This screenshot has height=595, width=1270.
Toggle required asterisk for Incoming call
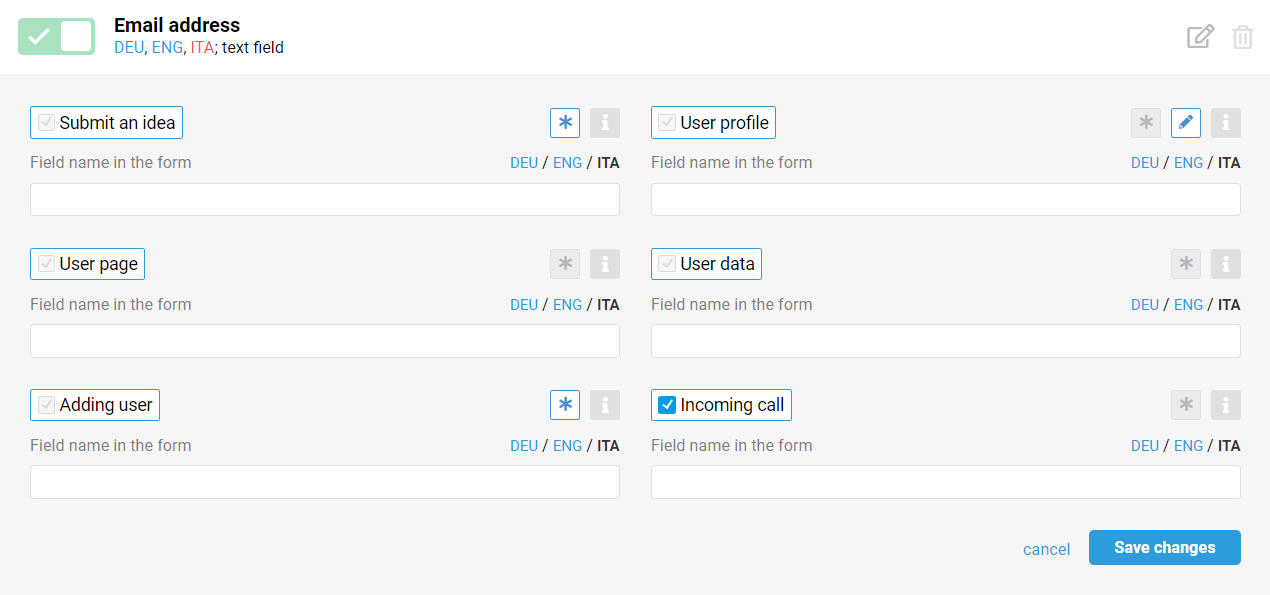[1186, 405]
